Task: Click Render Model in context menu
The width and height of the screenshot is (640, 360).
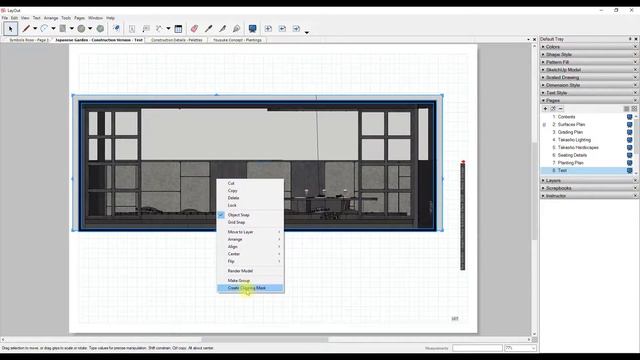Action: coord(250,271)
